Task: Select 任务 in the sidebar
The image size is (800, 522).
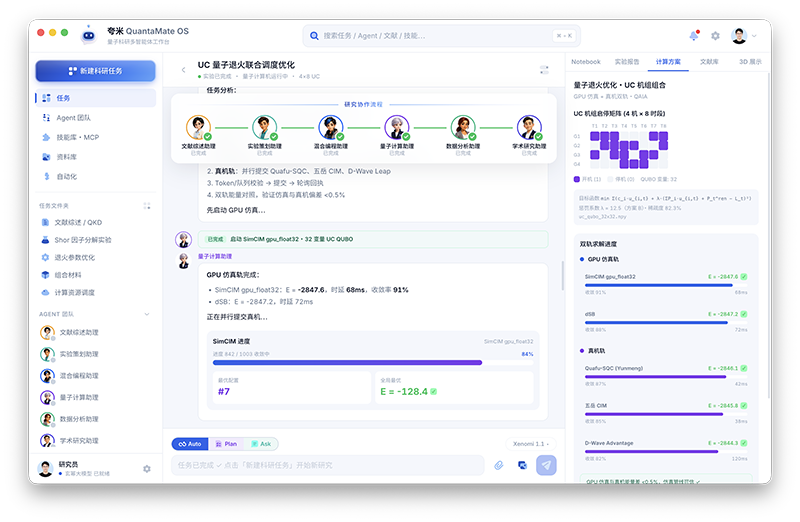Action: (95, 98)
